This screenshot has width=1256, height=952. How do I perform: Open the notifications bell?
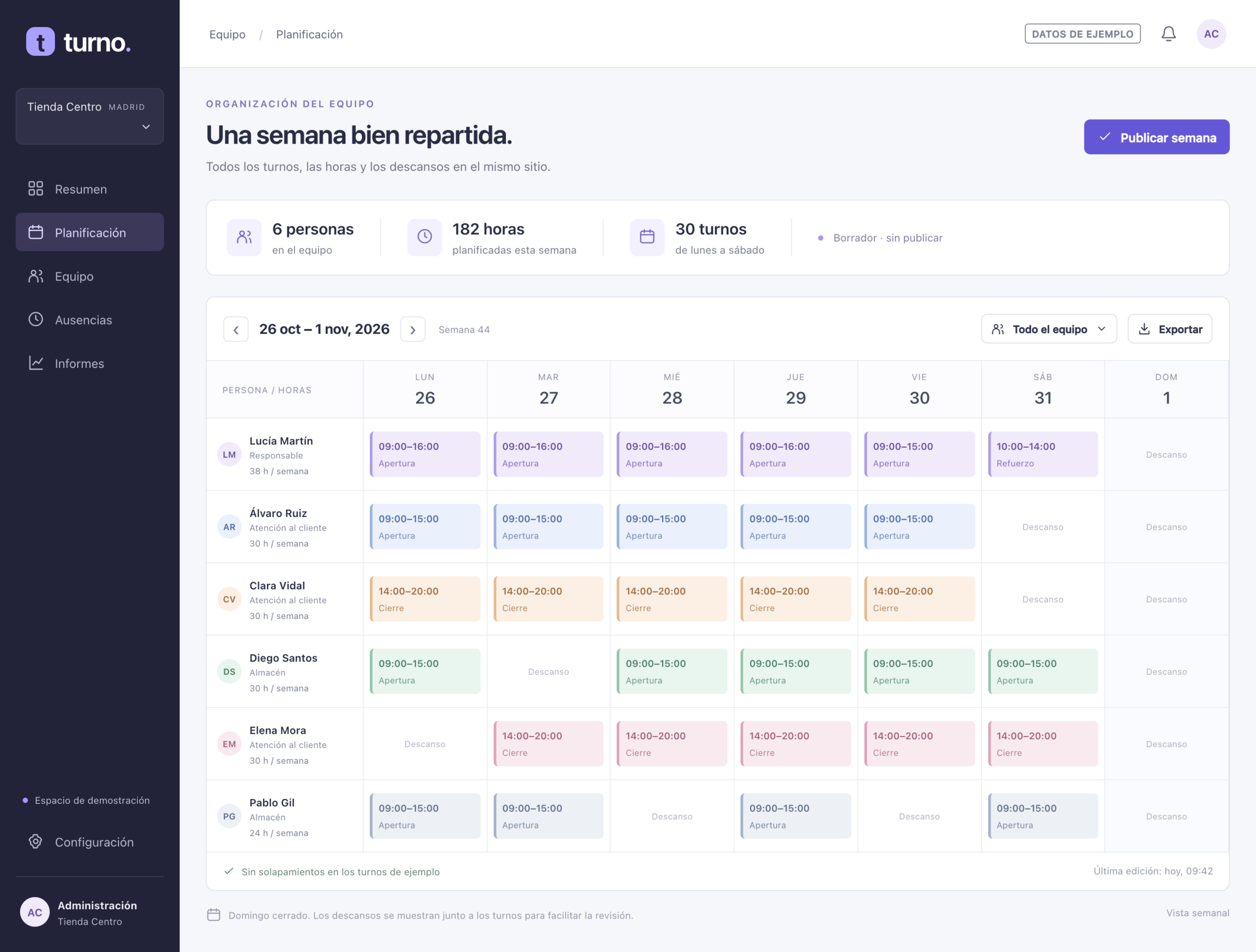1168,34
